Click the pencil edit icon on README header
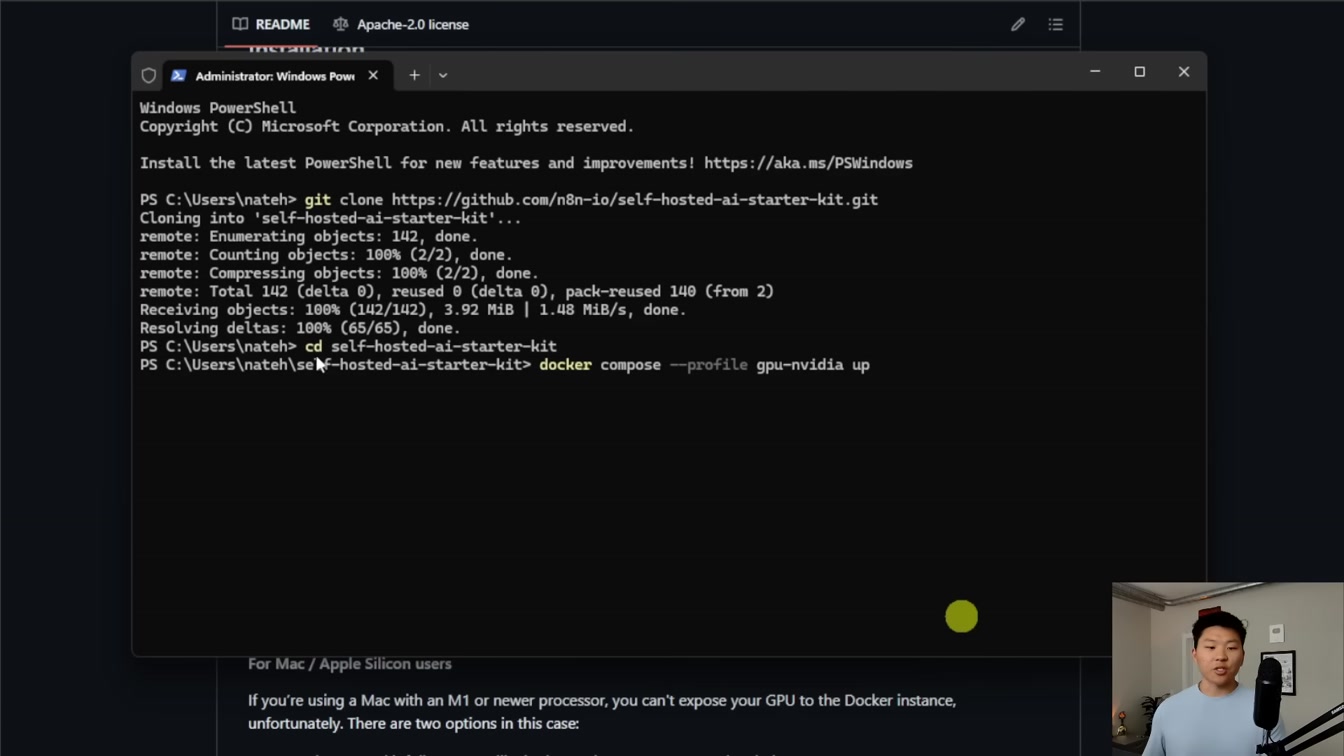This screenshot has width=1344, height=756. click(x=1018, y=24)
